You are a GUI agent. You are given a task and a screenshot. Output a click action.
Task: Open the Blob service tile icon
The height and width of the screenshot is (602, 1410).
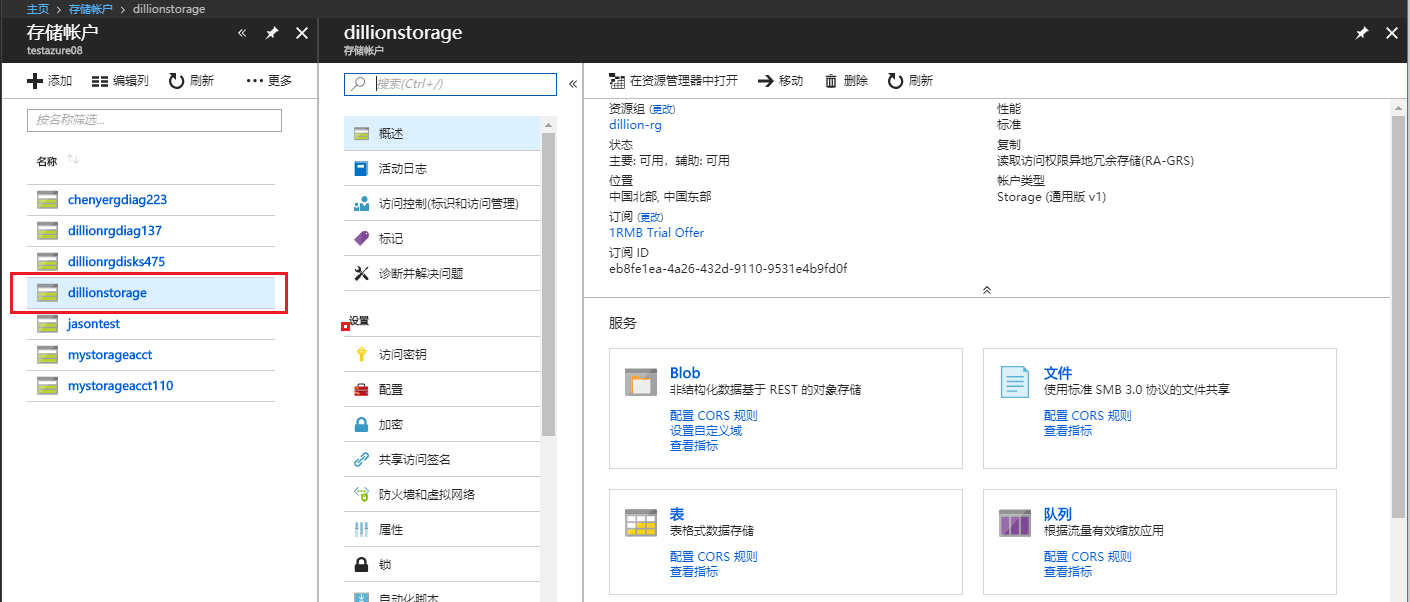coord(640,382)
